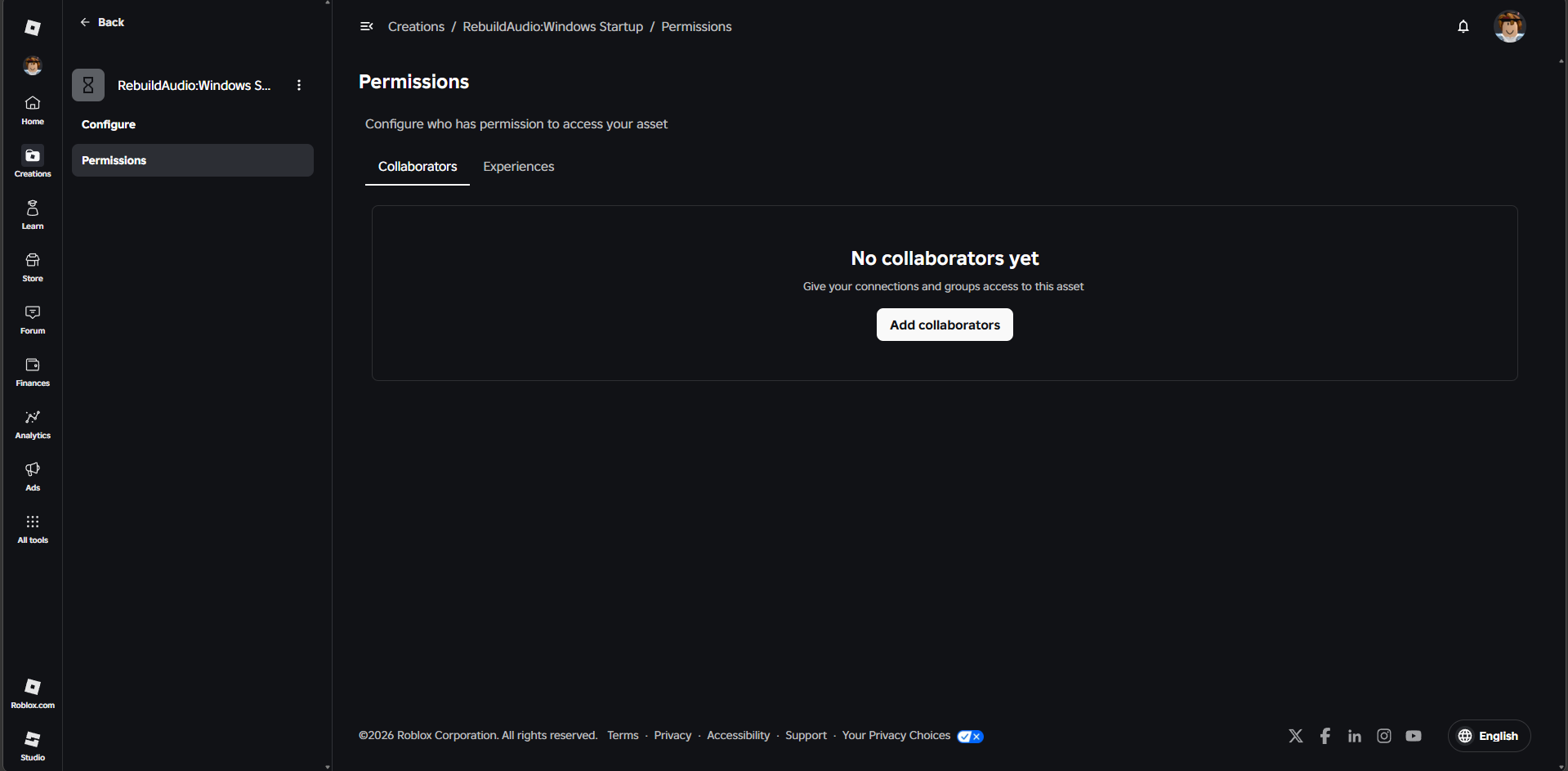
Task: Open the Privacy footer link
Action: (673, 736)
